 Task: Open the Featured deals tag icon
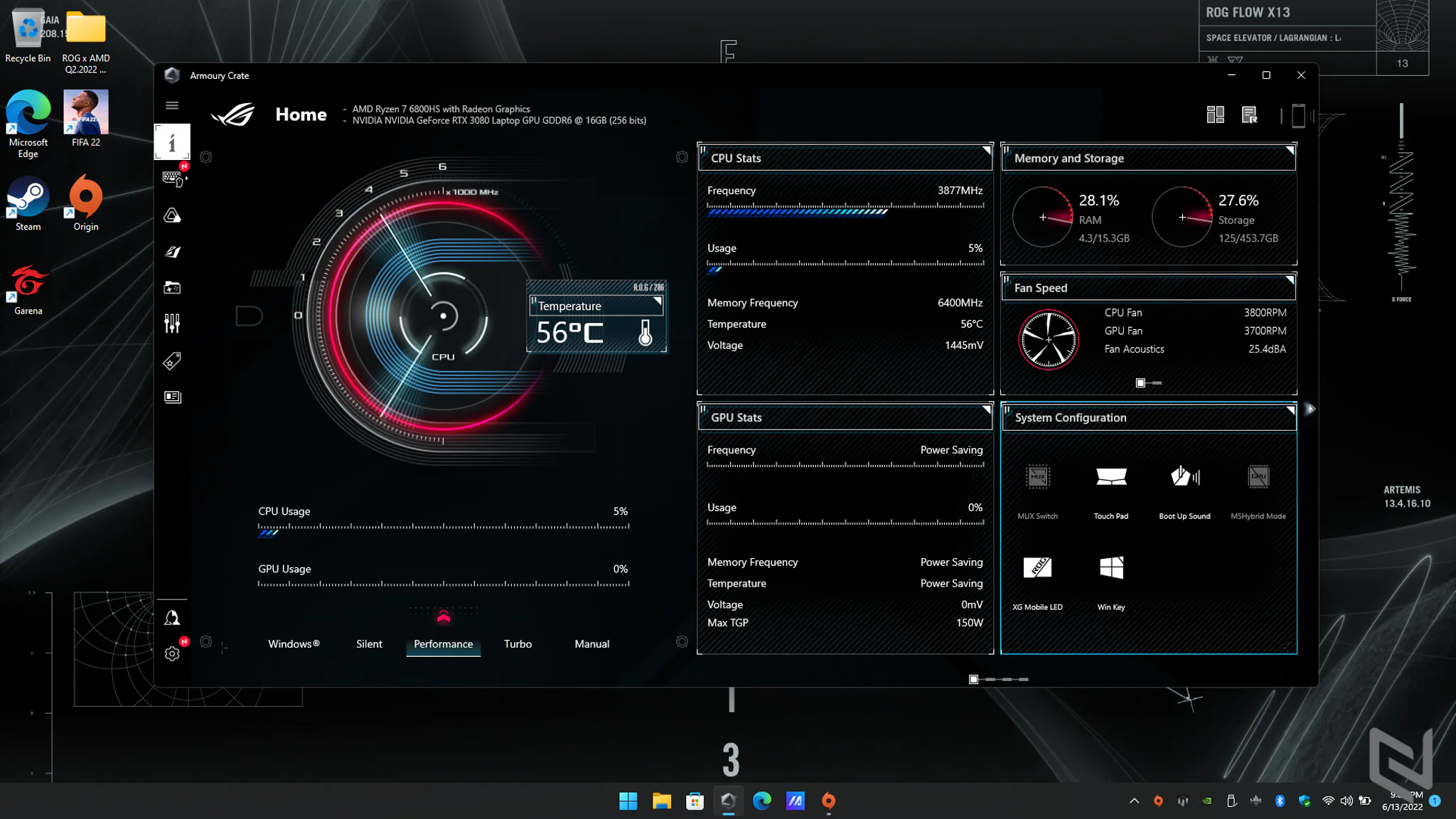[172, 361]
